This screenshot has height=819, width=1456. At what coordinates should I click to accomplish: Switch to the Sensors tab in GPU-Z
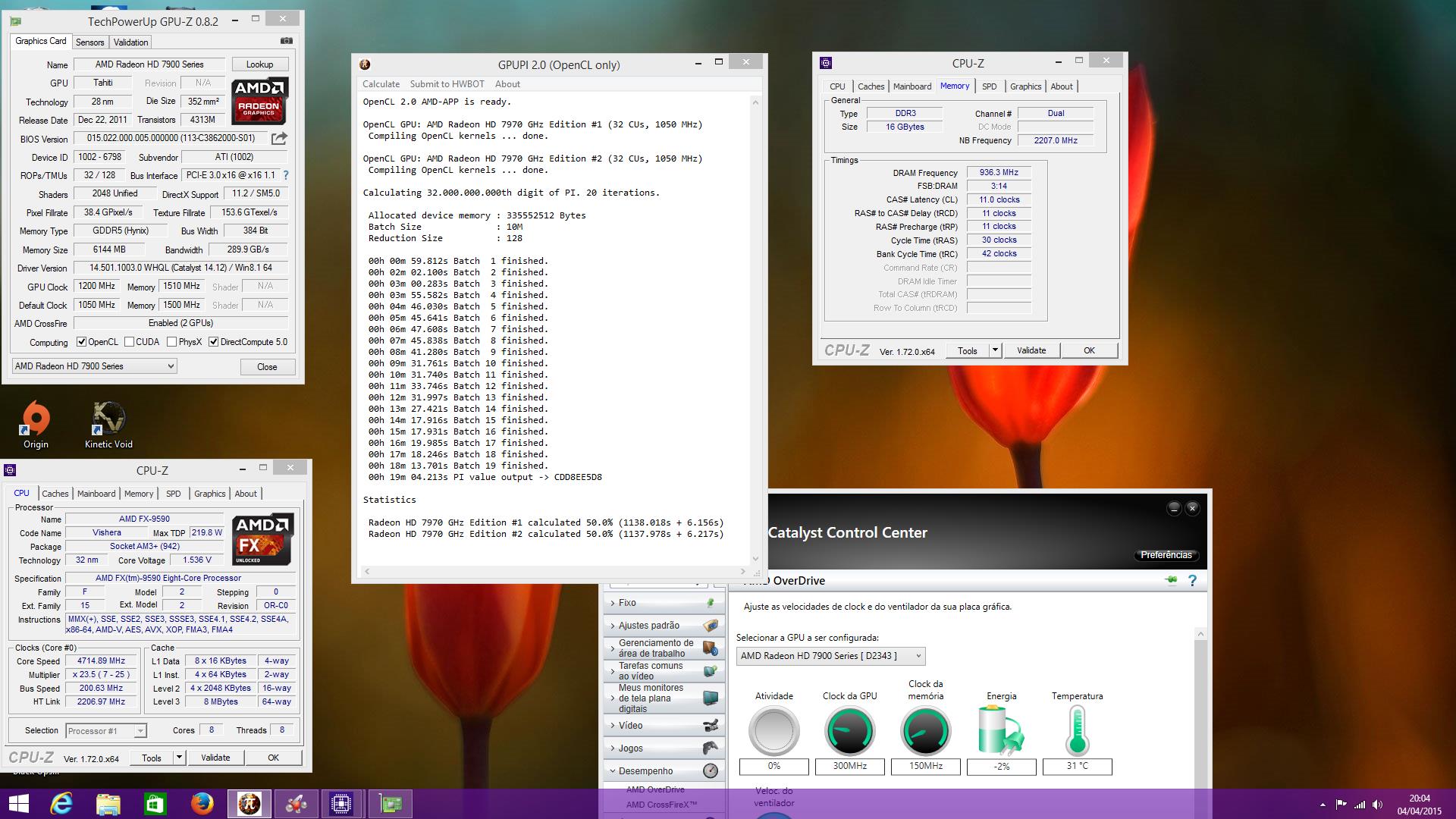[x=89, y=42]
